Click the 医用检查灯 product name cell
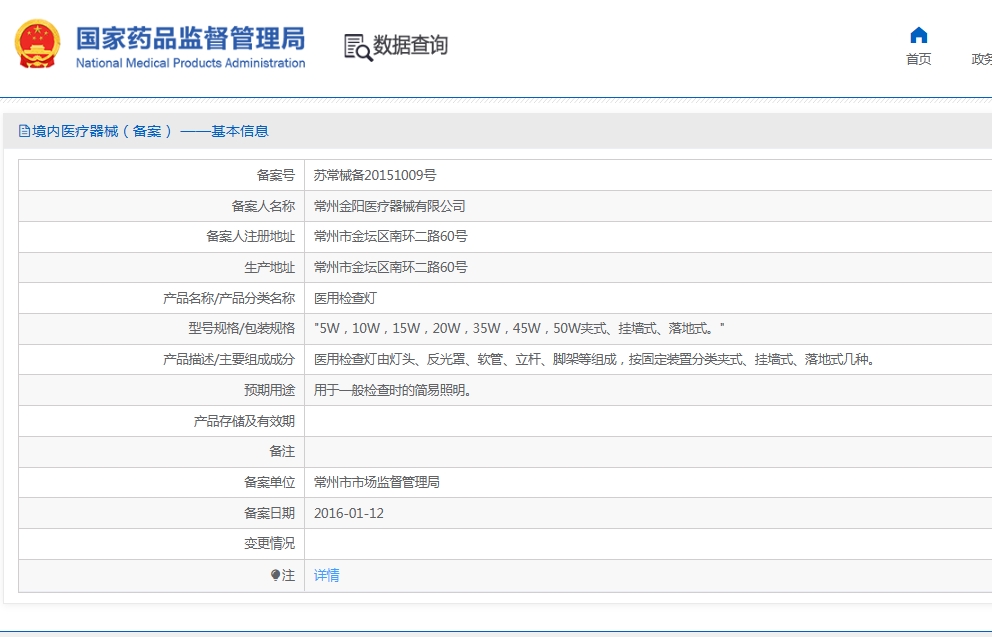 coord(648,298)
